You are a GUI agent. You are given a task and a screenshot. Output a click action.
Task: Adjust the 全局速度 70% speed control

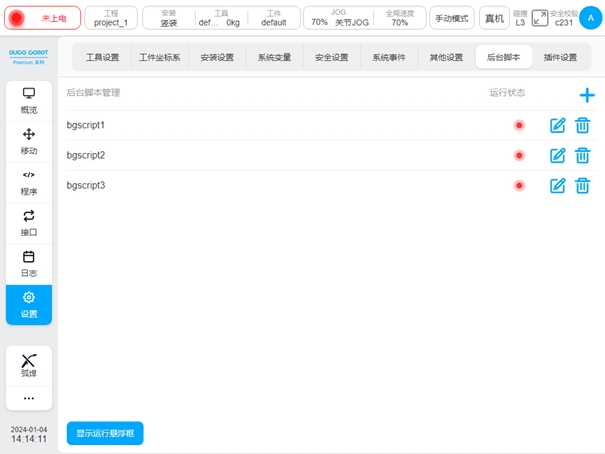pos(399,18)
